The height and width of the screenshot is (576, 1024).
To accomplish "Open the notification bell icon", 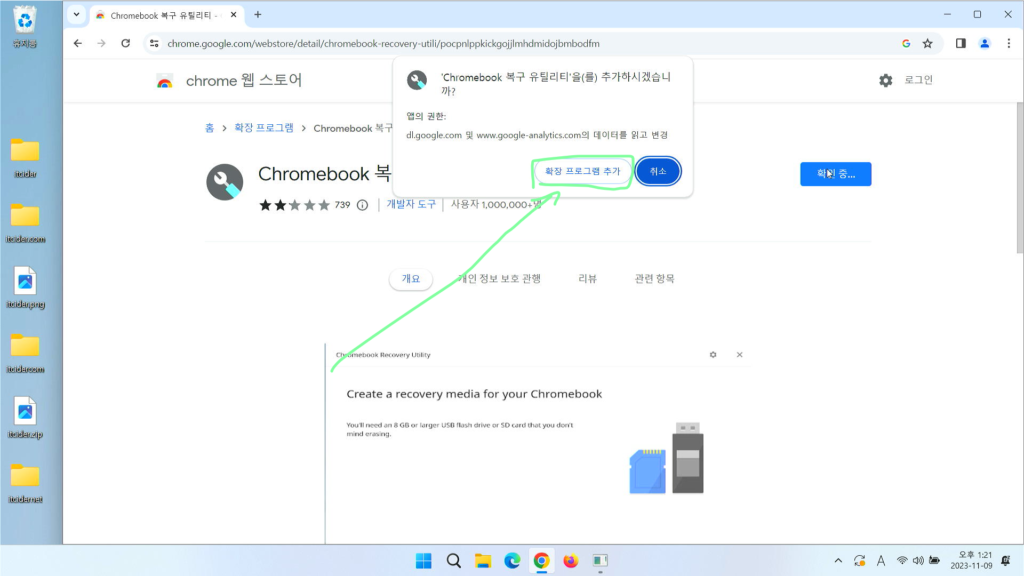I will tap(1006, 560).
